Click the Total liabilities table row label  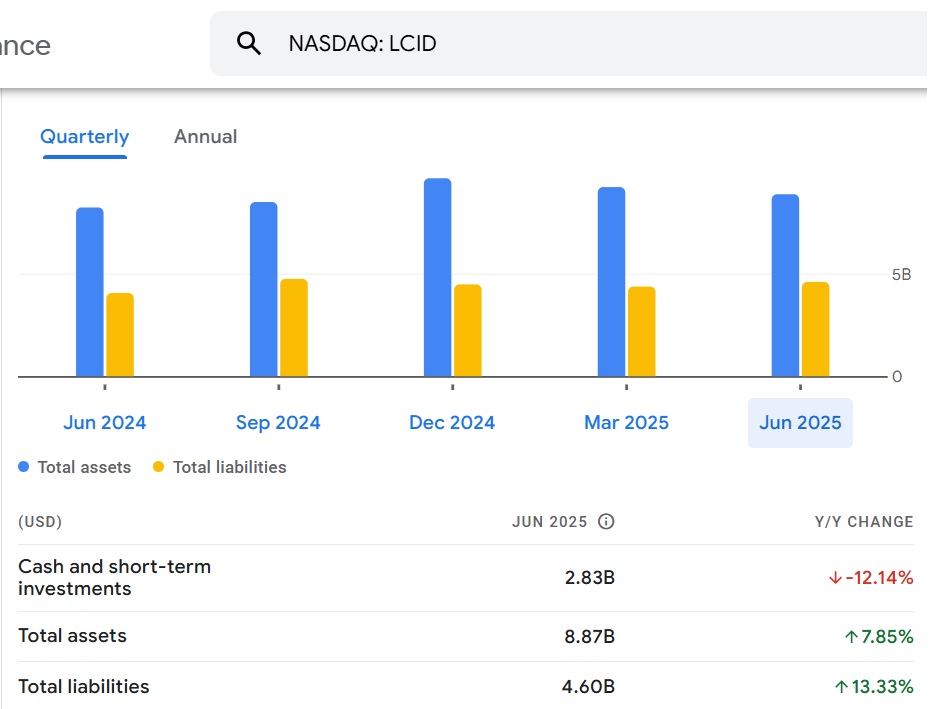pos(84,686)
